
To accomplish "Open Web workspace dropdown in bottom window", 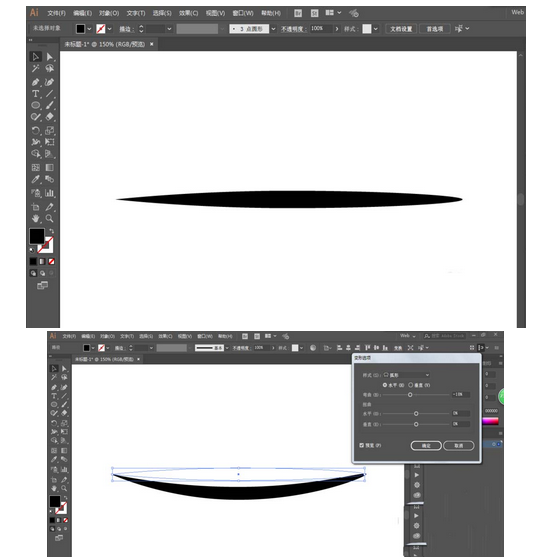I will (x=408, y=336).
